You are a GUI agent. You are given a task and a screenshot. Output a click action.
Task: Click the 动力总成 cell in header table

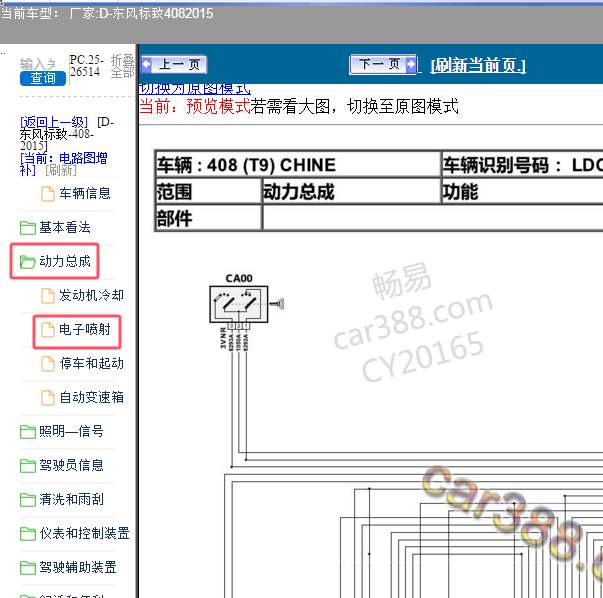351,191
